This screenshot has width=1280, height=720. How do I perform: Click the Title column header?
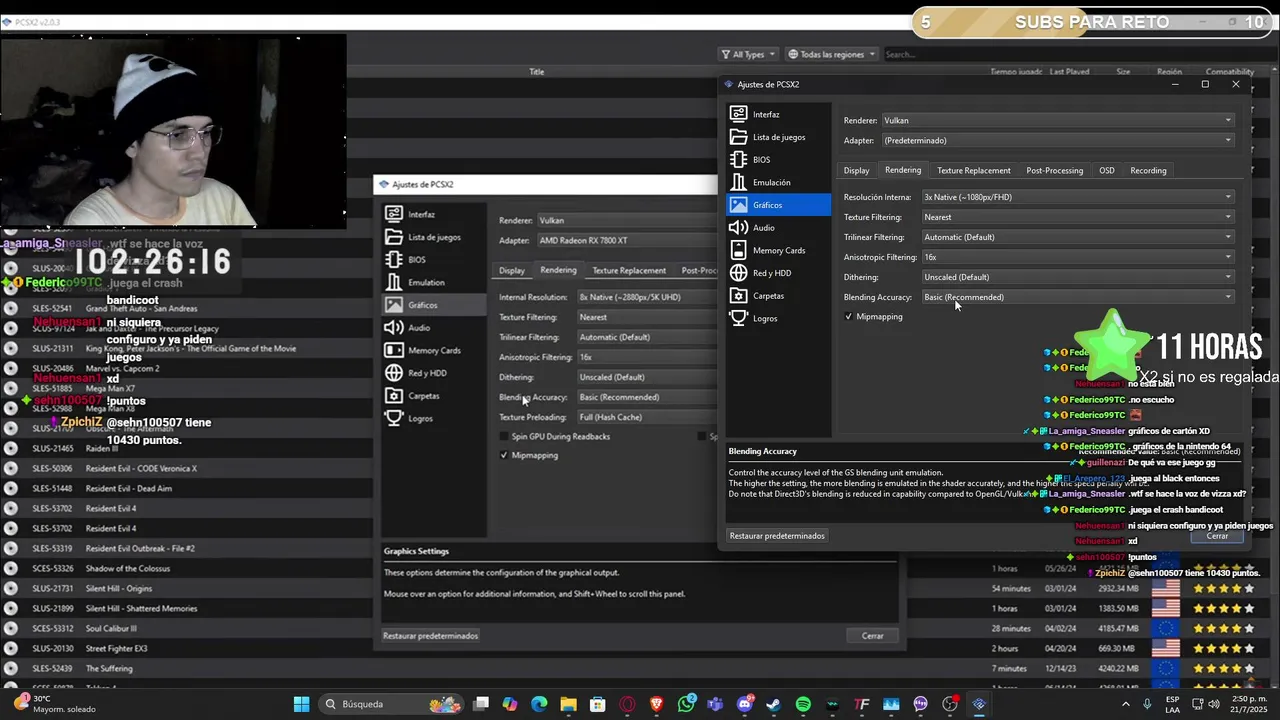pyautogui.click(x=536, y=72)
